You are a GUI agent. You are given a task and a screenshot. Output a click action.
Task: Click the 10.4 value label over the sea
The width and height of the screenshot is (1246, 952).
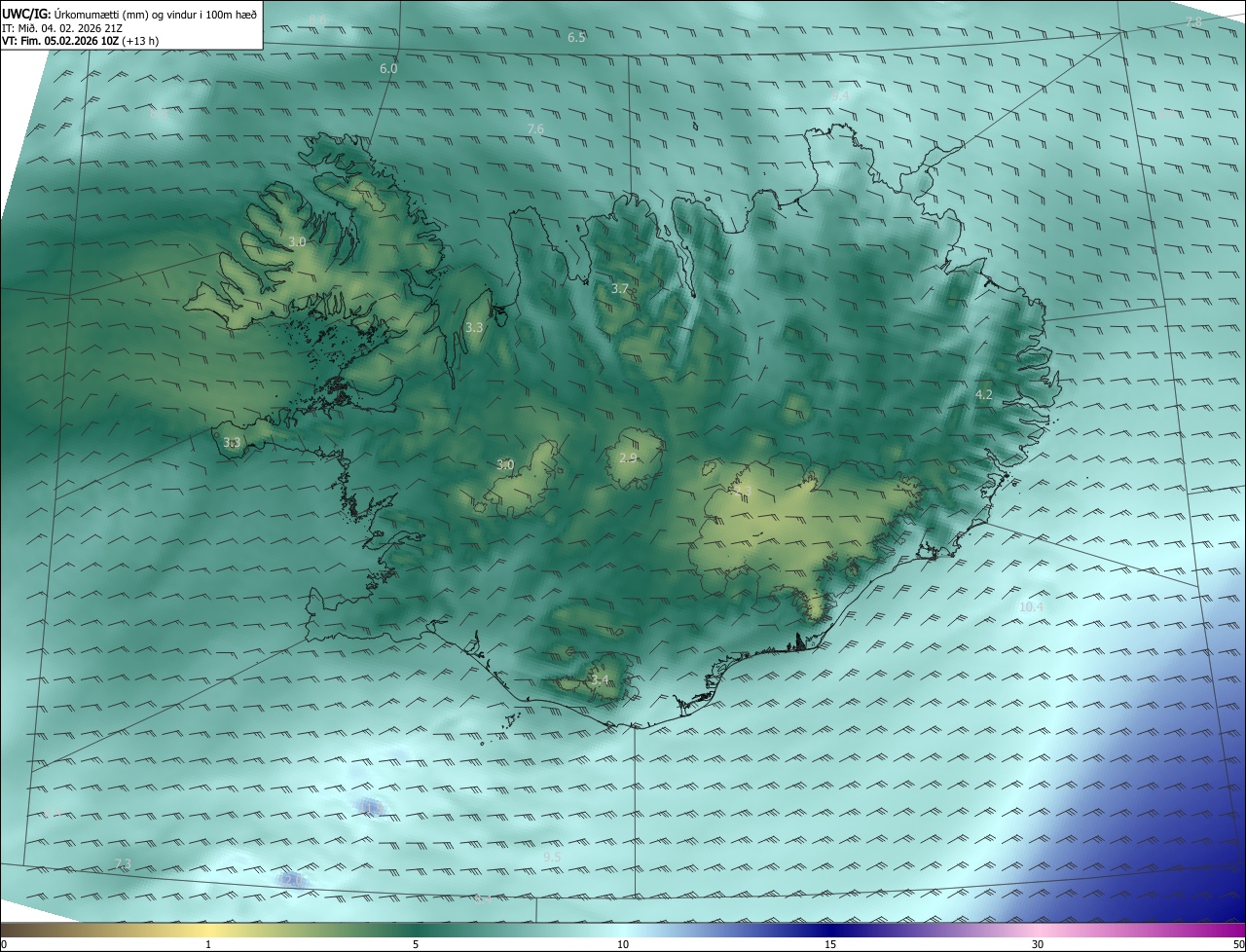pos(1031,606)
